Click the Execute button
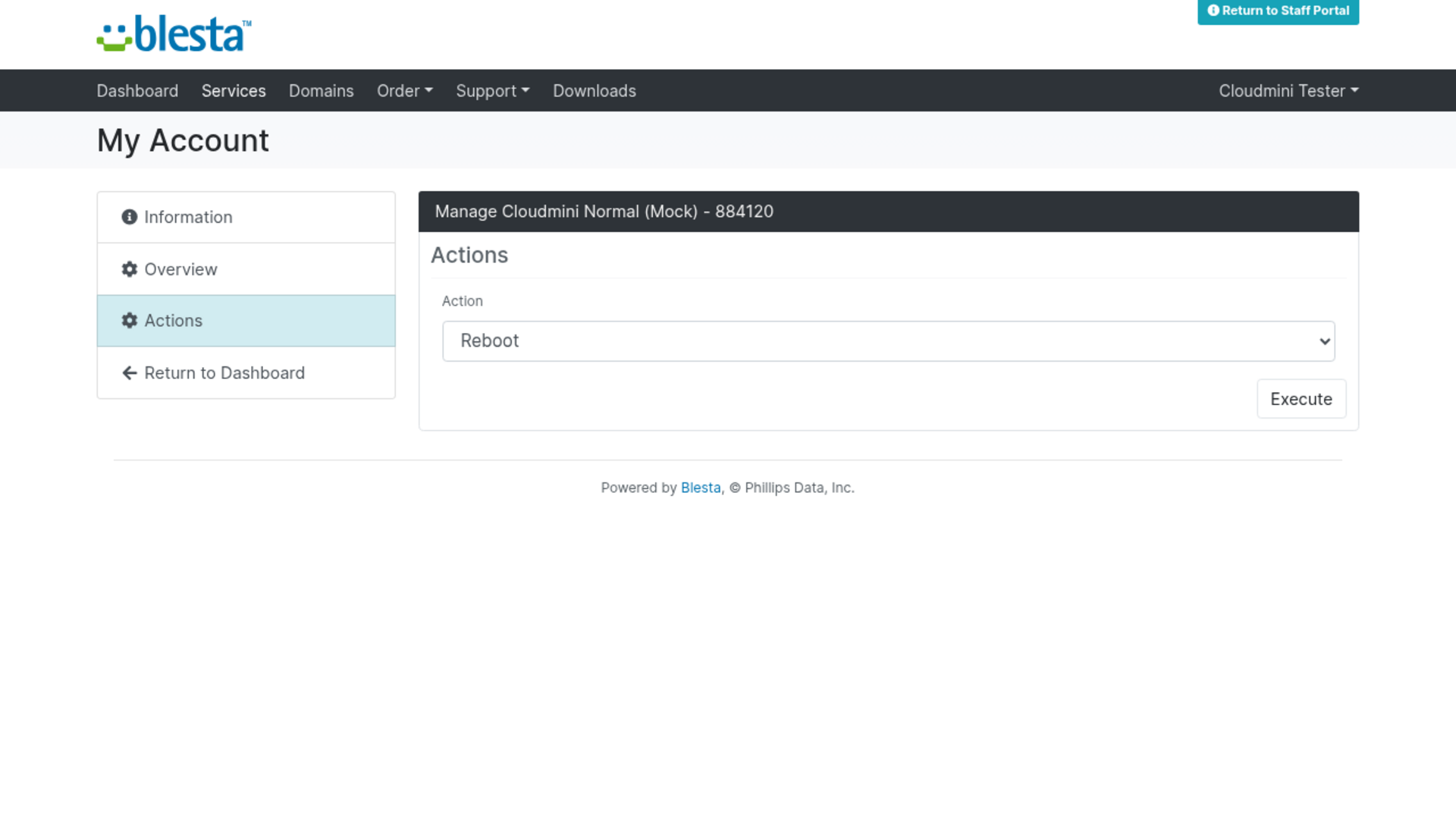This screenshot has height=819, width=1456. point(1301,399)
